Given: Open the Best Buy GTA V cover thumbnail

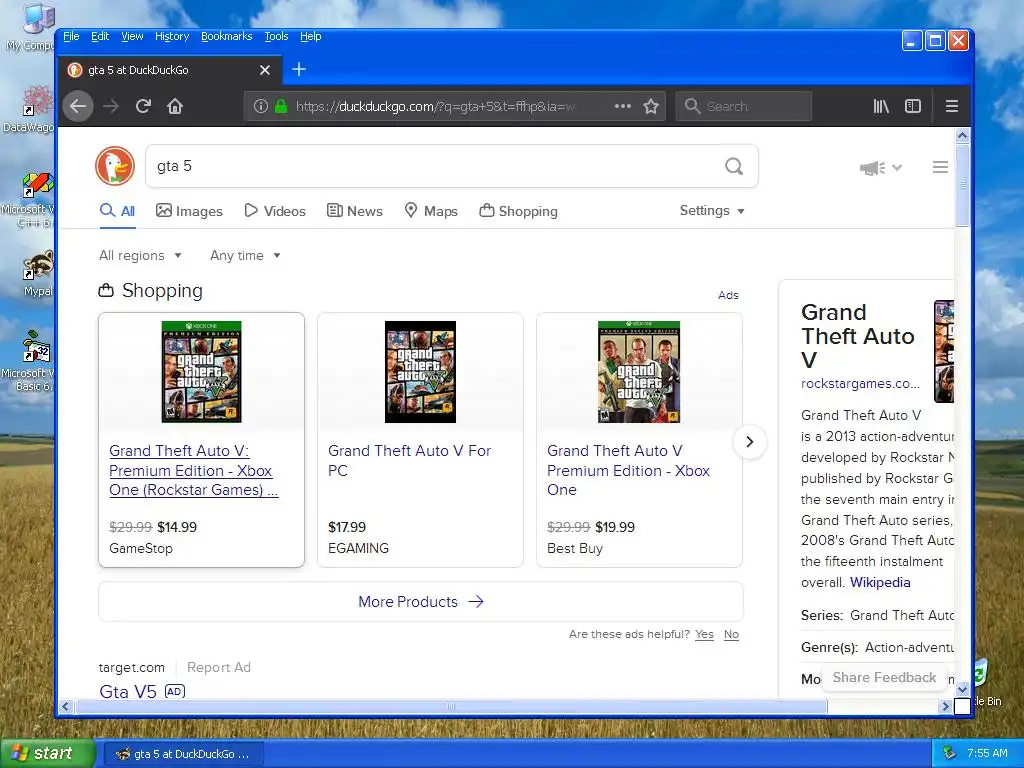Looking at the screenshot, I should 639,372.
